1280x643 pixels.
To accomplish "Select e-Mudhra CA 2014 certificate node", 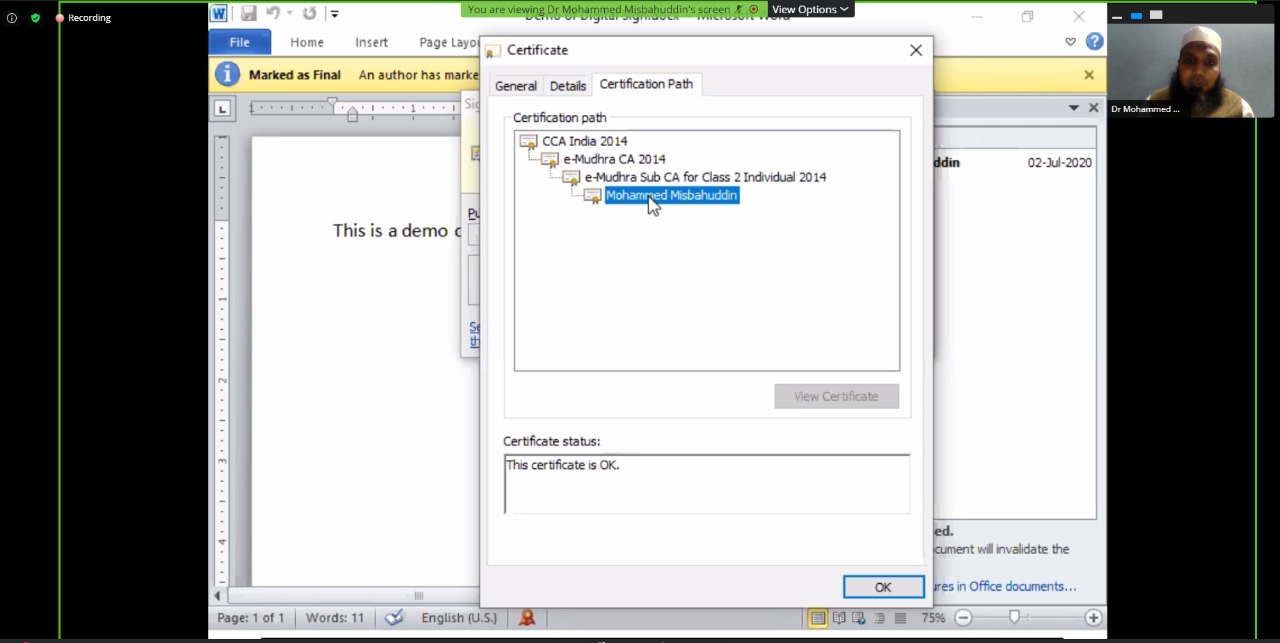I will click(x=613, y=159).
